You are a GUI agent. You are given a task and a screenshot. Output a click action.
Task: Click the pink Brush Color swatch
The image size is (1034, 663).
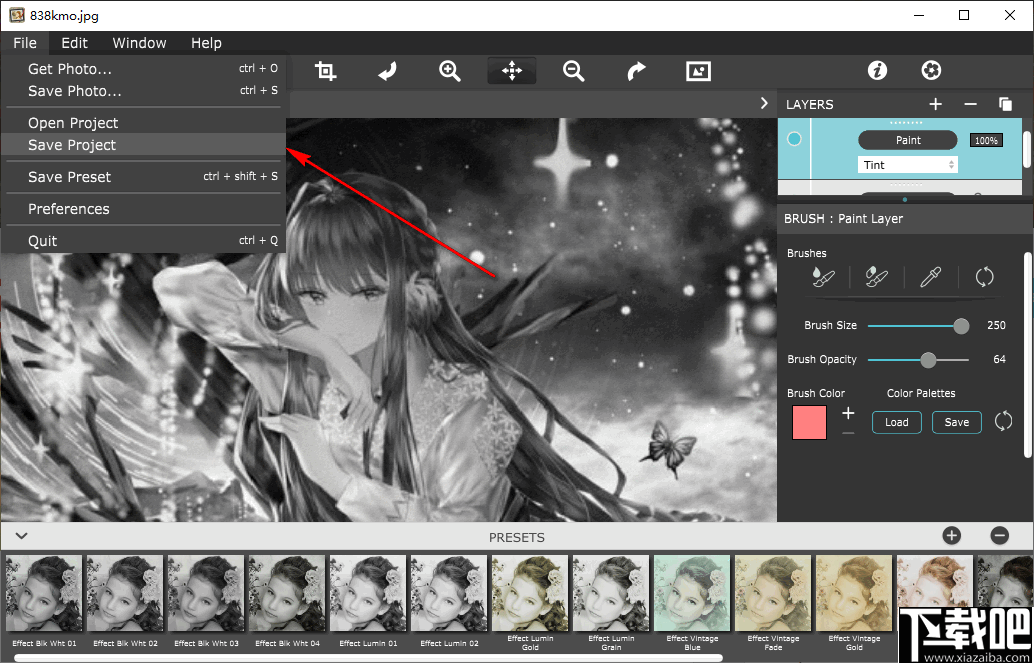(x=809, y=423)
